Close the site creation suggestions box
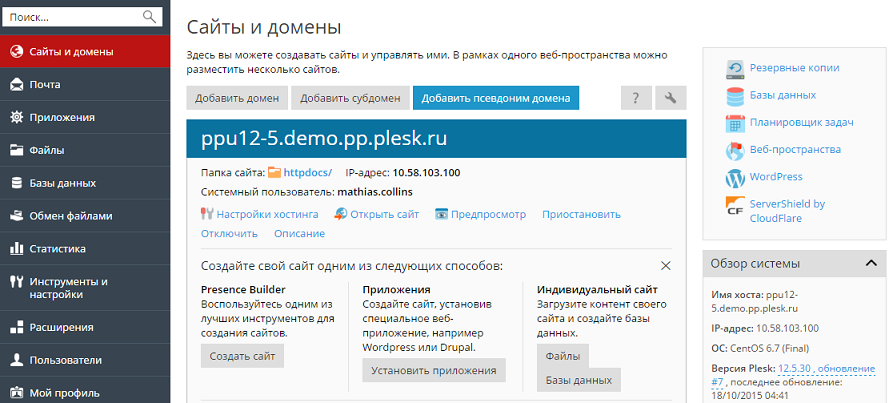The height and width of the screenshot is (403, 893). [665, 266]
